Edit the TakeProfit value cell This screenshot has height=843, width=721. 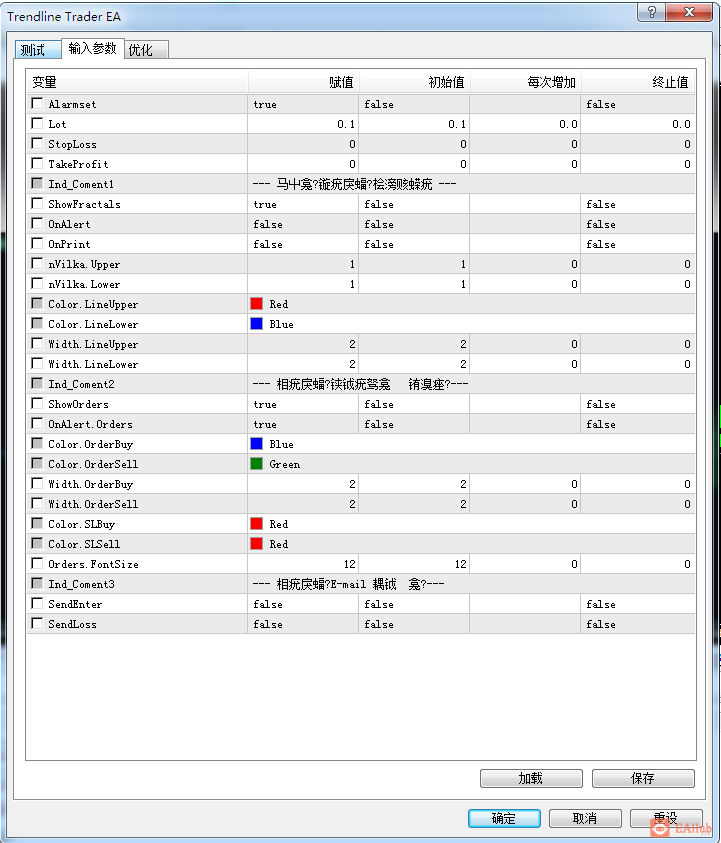[x=303, y=164]
